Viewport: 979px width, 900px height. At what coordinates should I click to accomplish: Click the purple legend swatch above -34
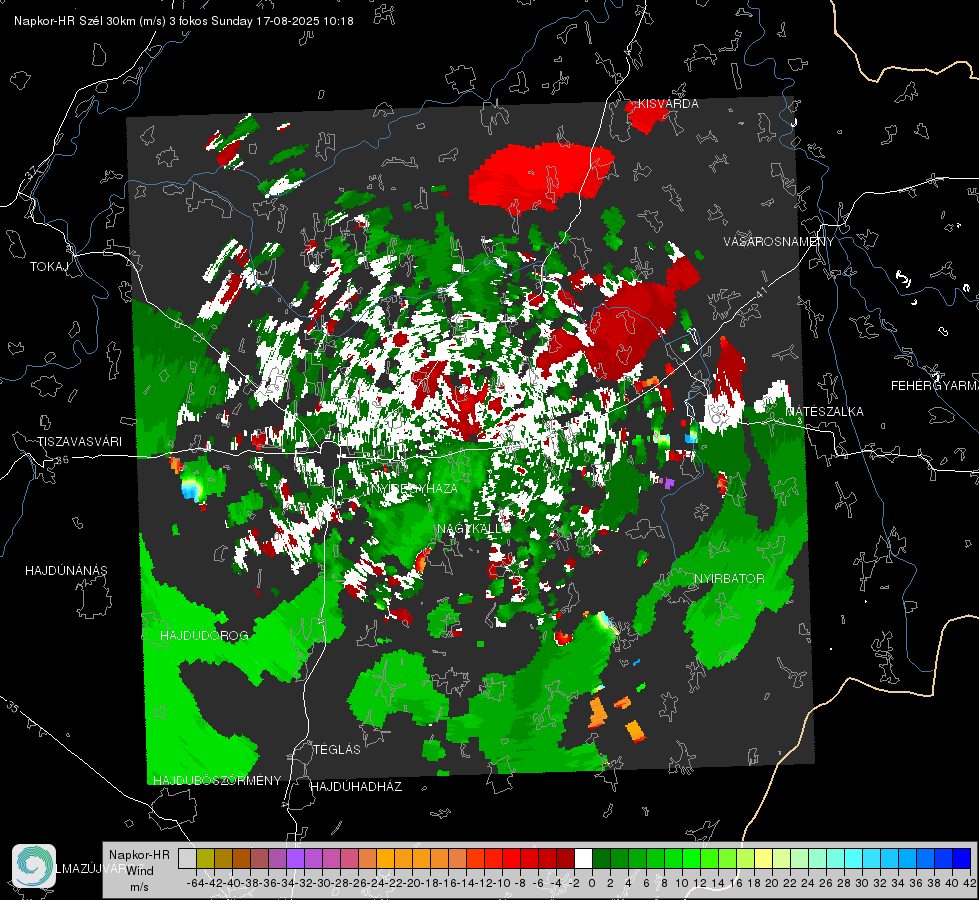(295, 859)
